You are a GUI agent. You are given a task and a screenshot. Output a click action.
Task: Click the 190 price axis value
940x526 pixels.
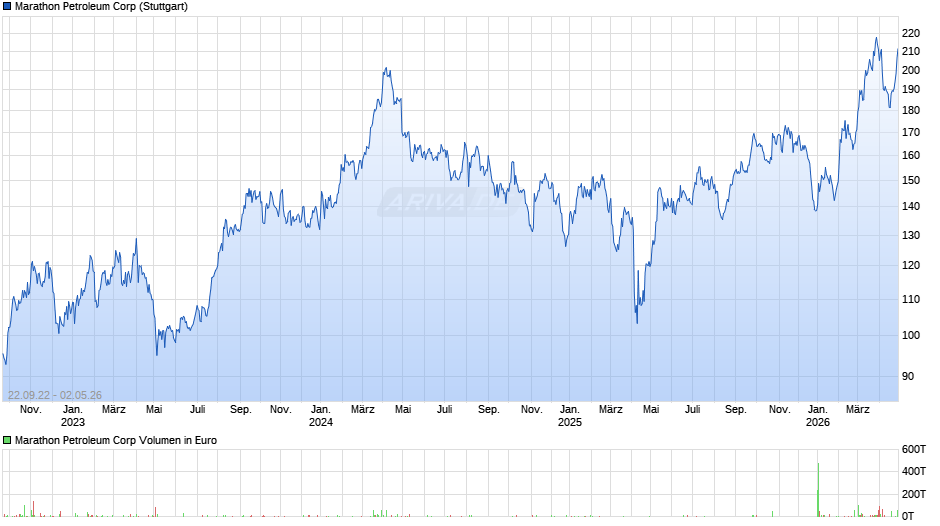click(911, 89)
